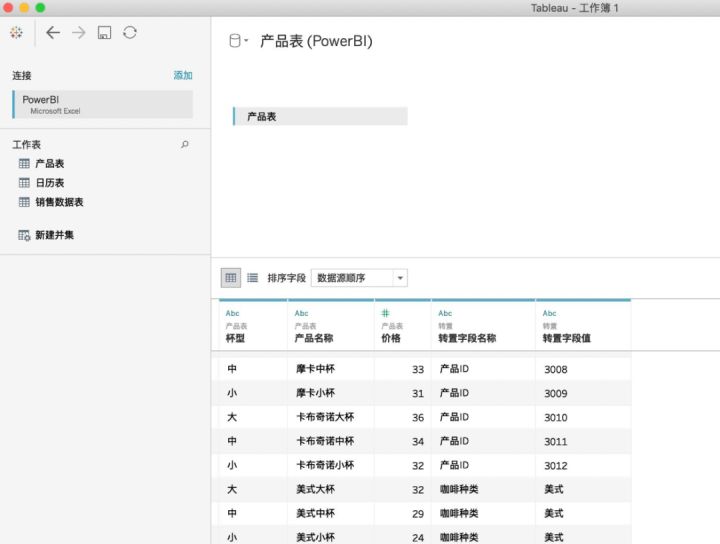Click the 卡布奇诺大杯 cell

coord(331,417)
